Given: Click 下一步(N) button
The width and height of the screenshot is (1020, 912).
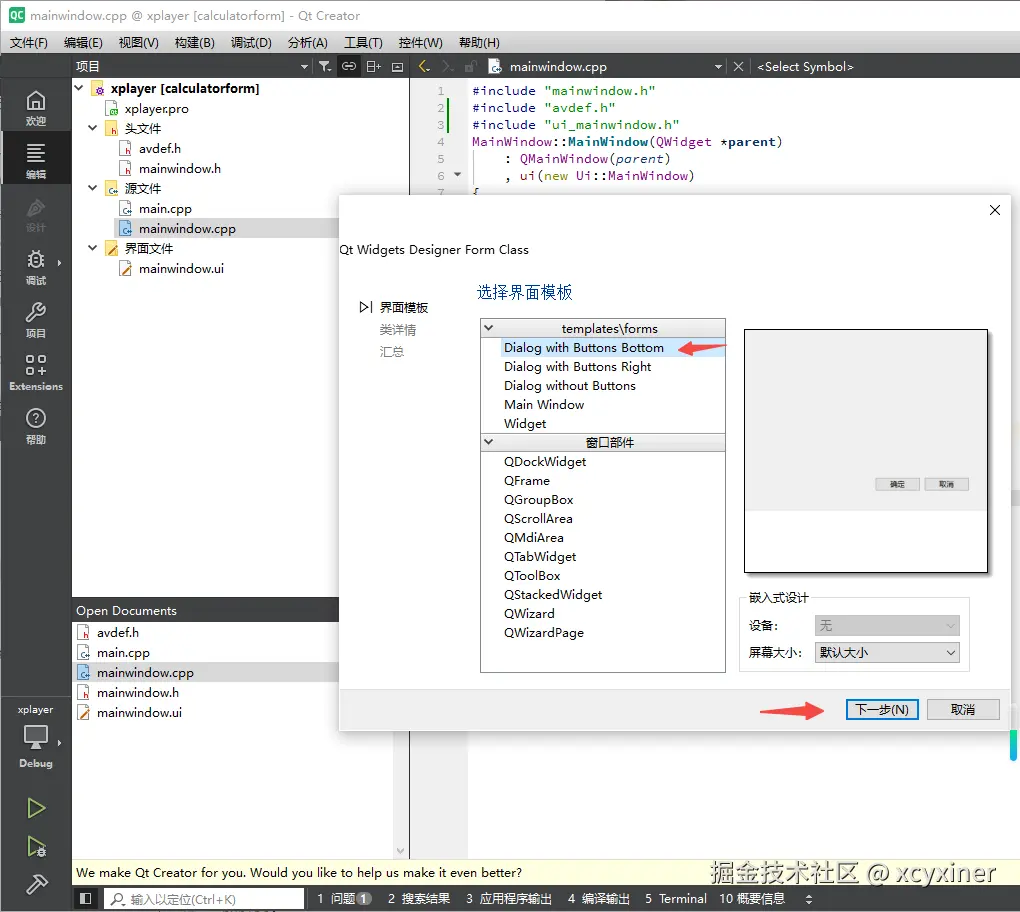Looking at the screenshot, I should point(881,709).
